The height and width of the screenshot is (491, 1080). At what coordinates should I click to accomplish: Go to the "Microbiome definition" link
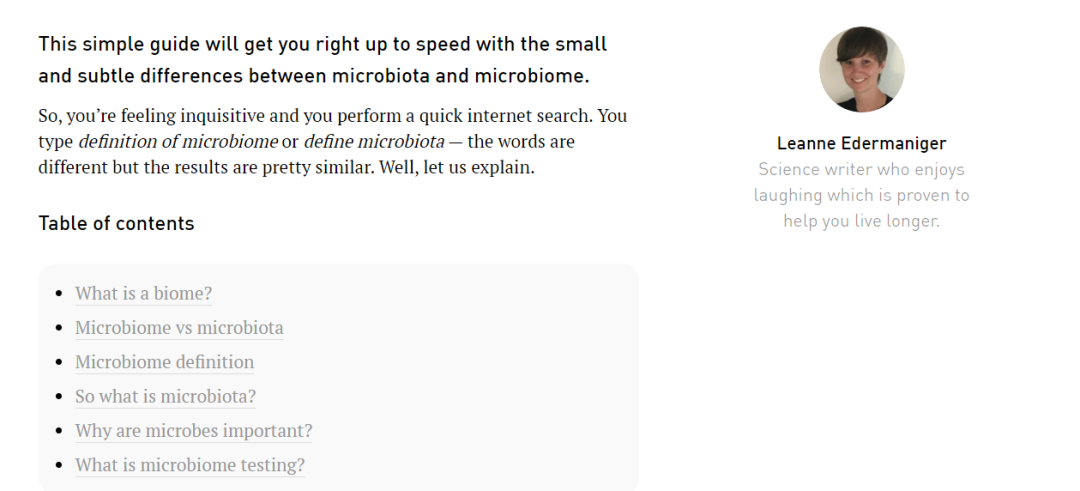(x=165, y=362)
